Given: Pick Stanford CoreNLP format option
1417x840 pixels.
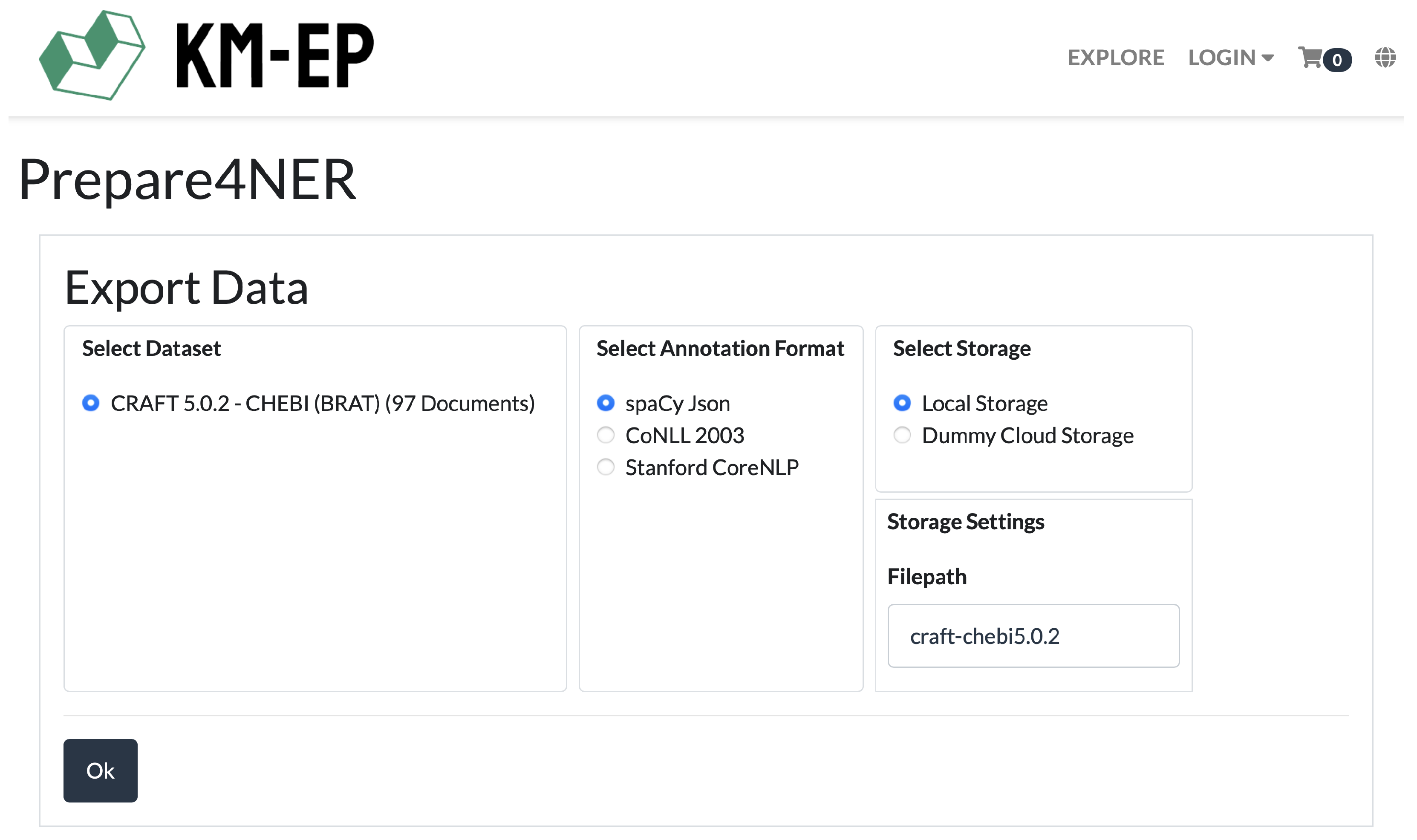Looking at the screenshot, I should 606,468.
